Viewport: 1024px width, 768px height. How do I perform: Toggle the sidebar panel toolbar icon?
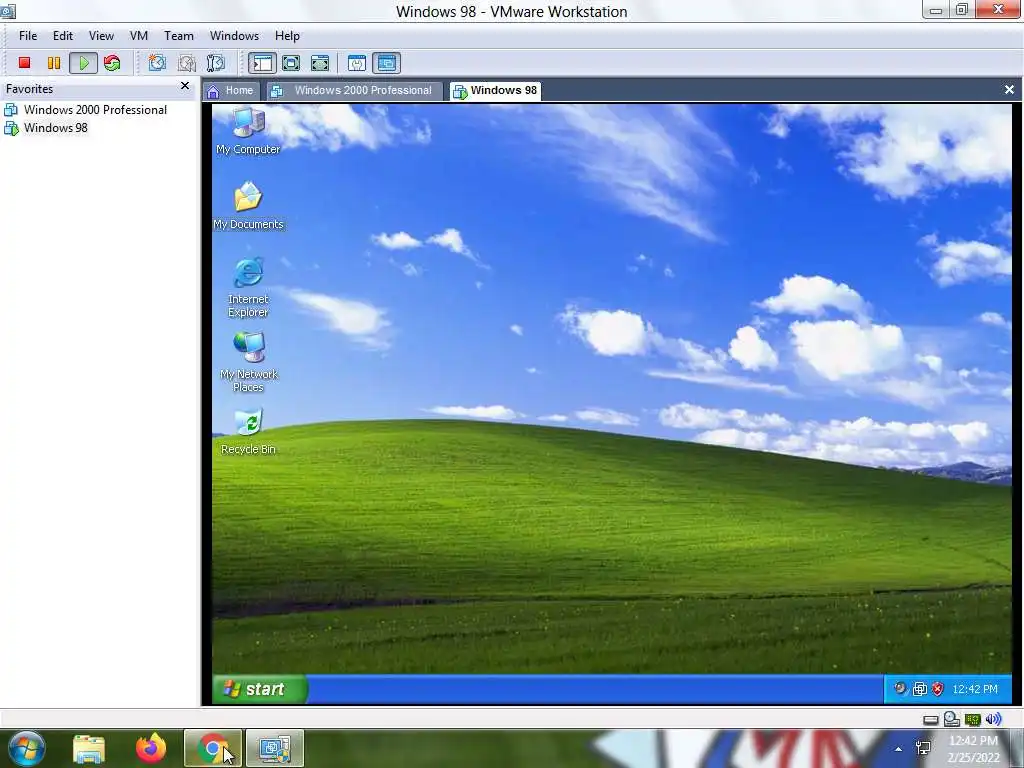pyautogui.click(x=262, y=63)
